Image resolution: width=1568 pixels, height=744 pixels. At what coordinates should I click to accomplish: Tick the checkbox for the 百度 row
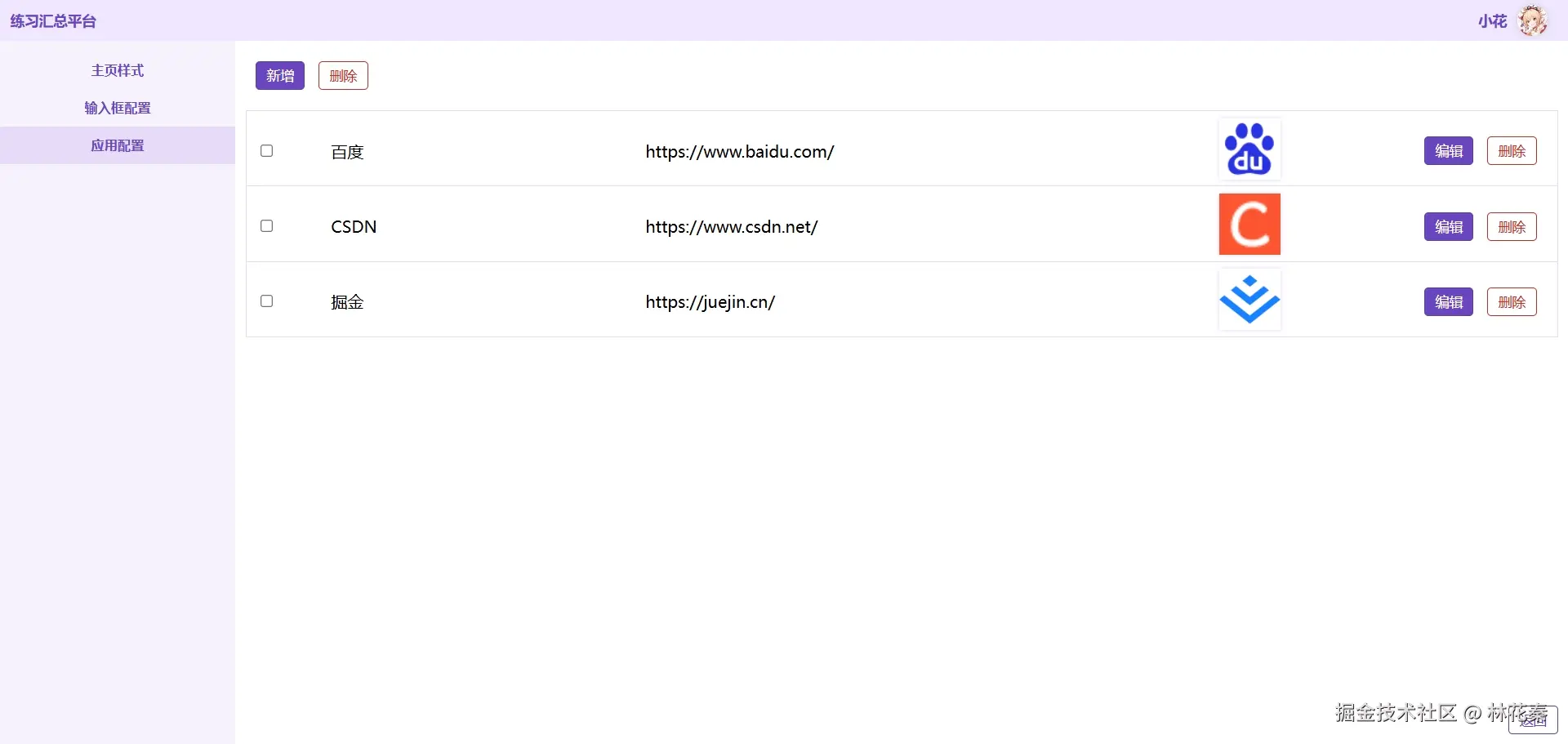point(266,150)
